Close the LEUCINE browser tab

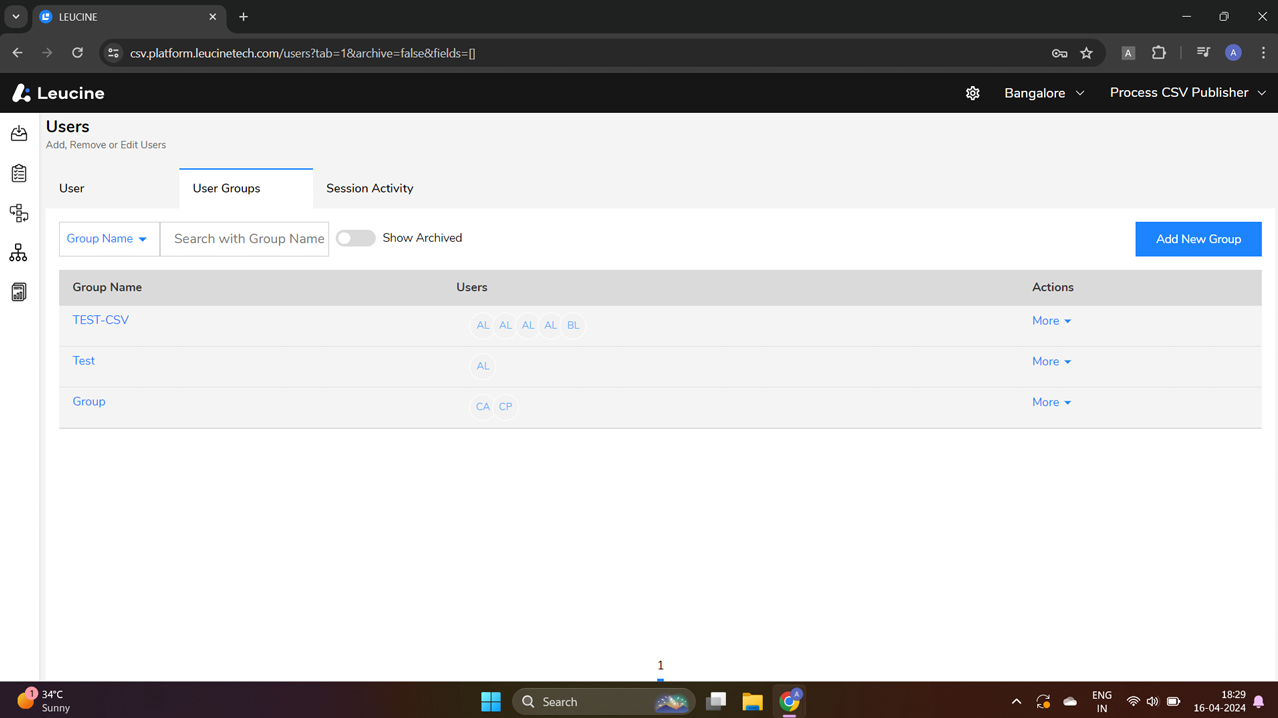(x=212, y=17)
